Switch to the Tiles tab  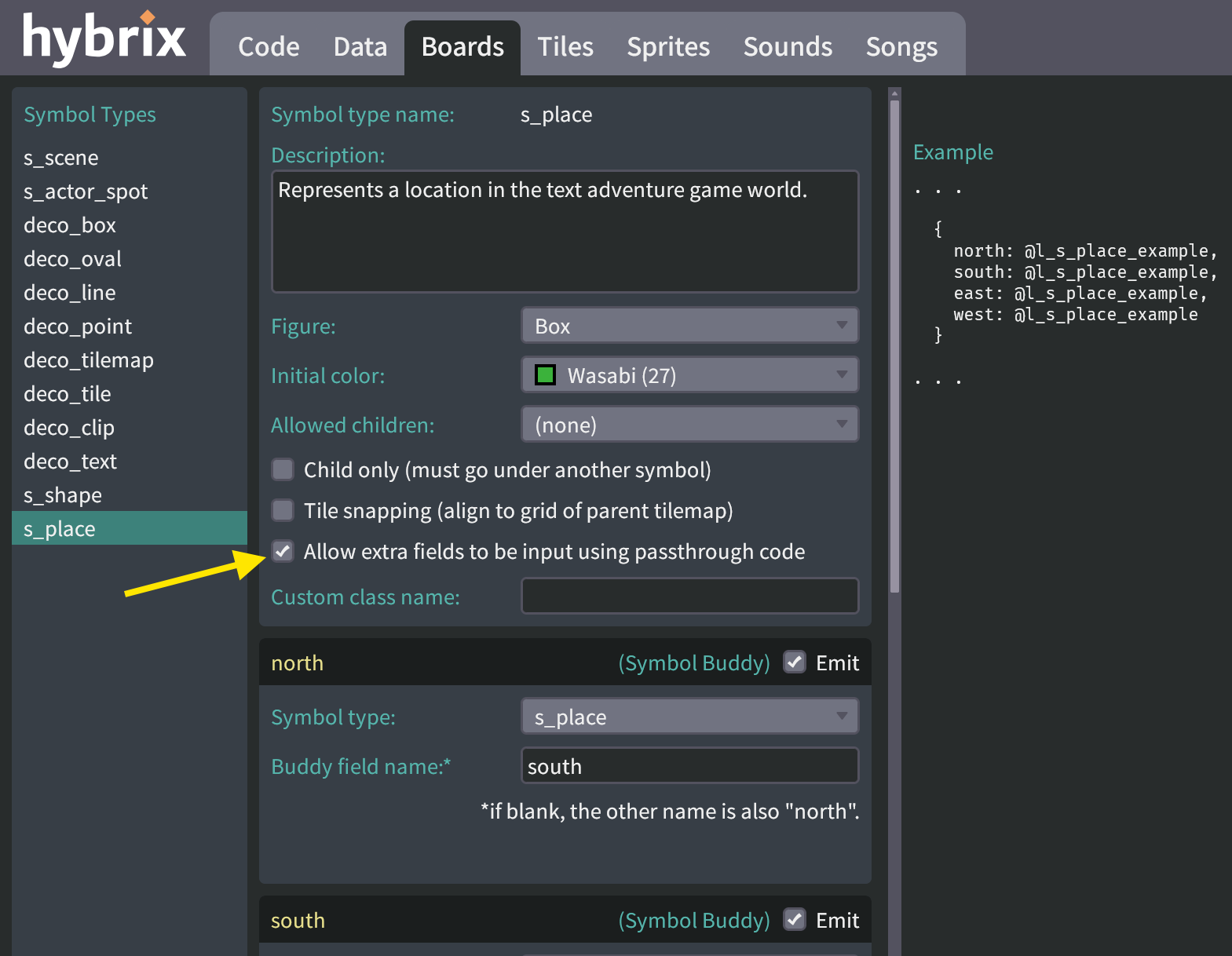(x=565, y=47)
